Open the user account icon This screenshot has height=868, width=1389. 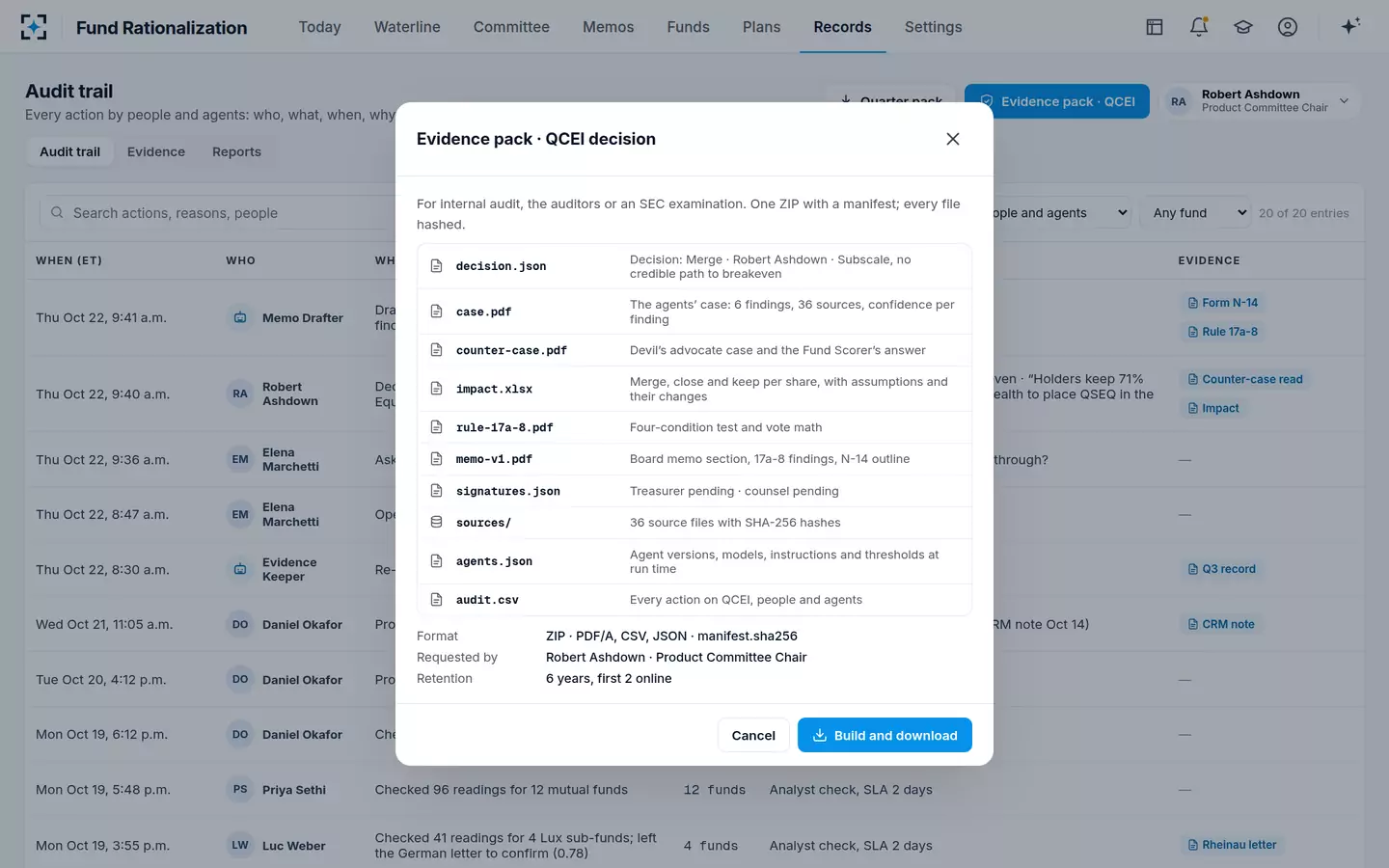[x=1288, y=27]
